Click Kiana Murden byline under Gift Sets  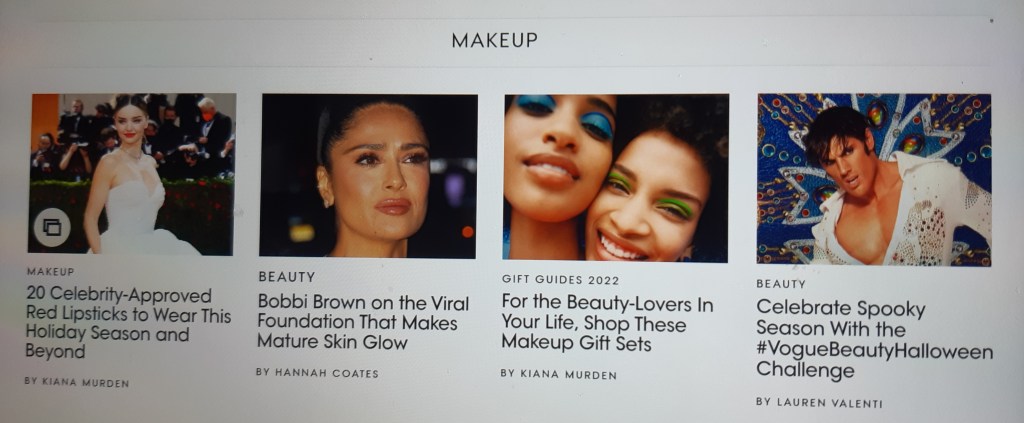point(558,374)
